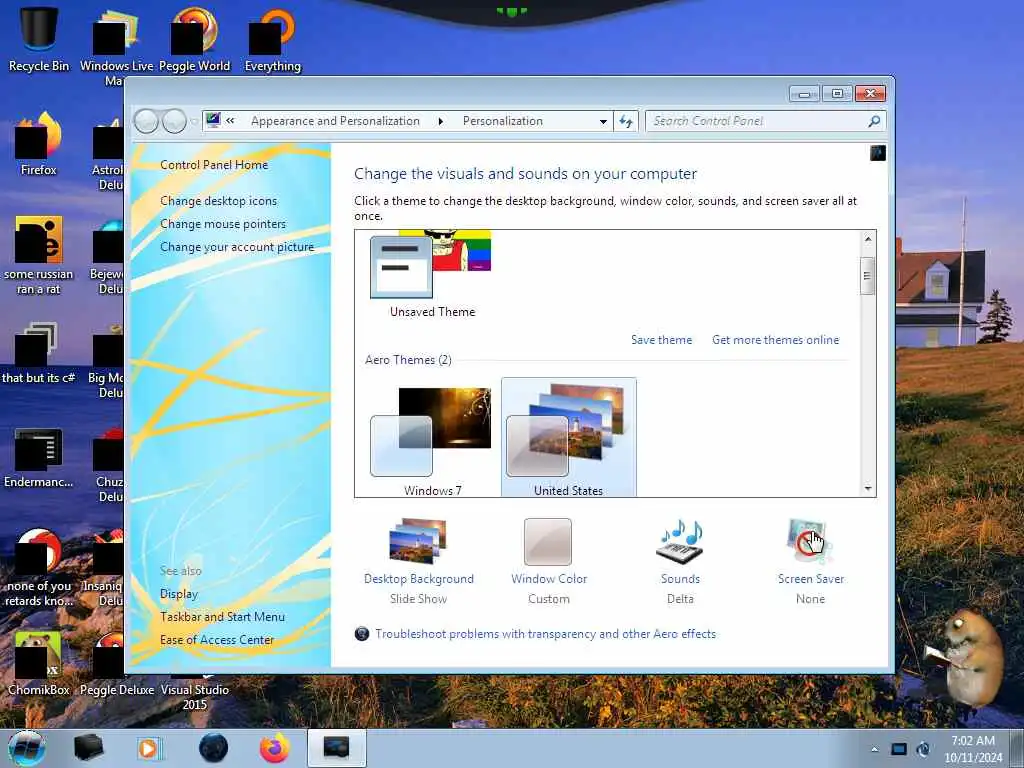Open the media player taskbar icon
Image resolution: width=1024 pixels, height=768 pixels.
tap(150, 748)
